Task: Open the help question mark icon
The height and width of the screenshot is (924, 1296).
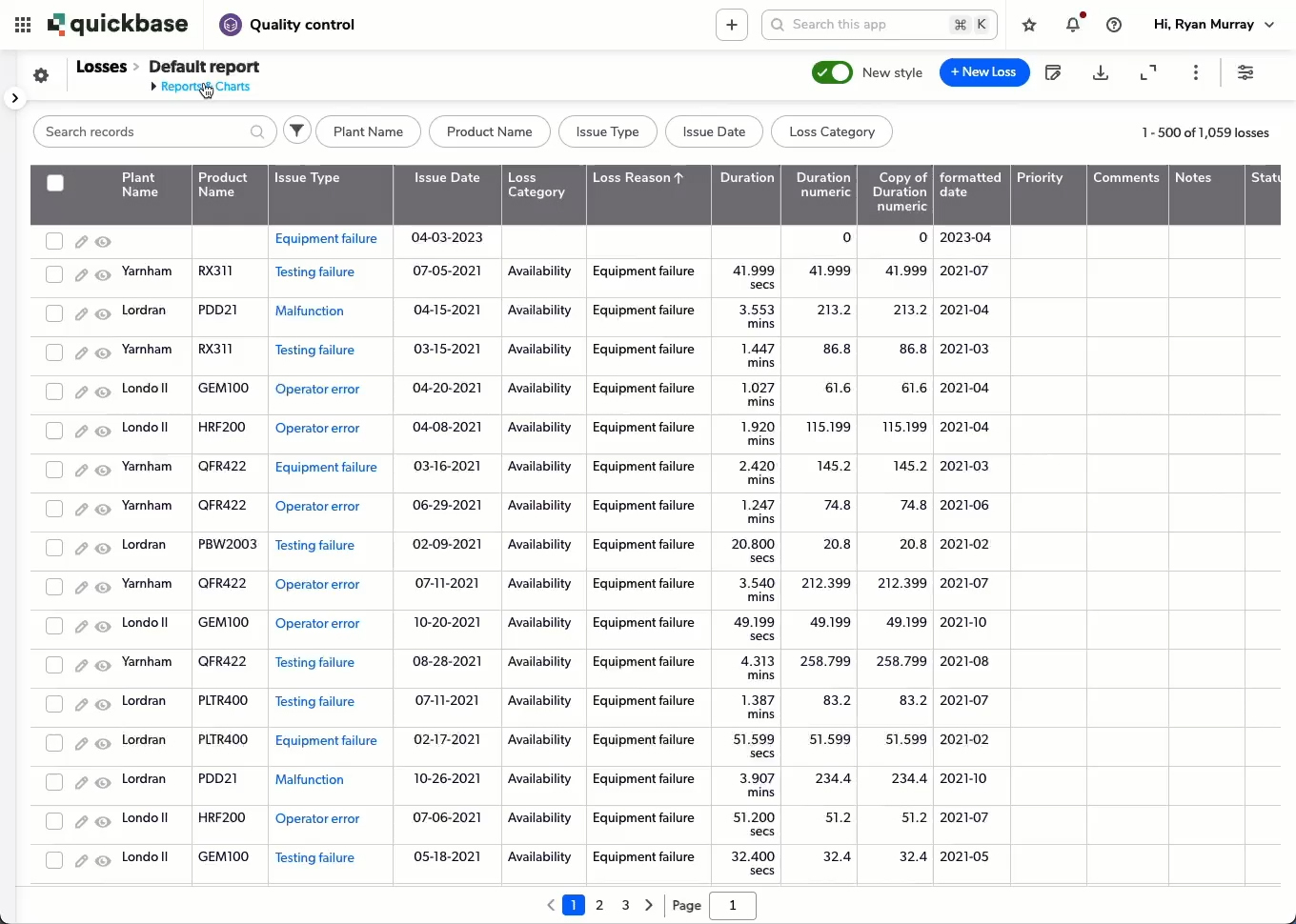Action: tap(1114, 25)
